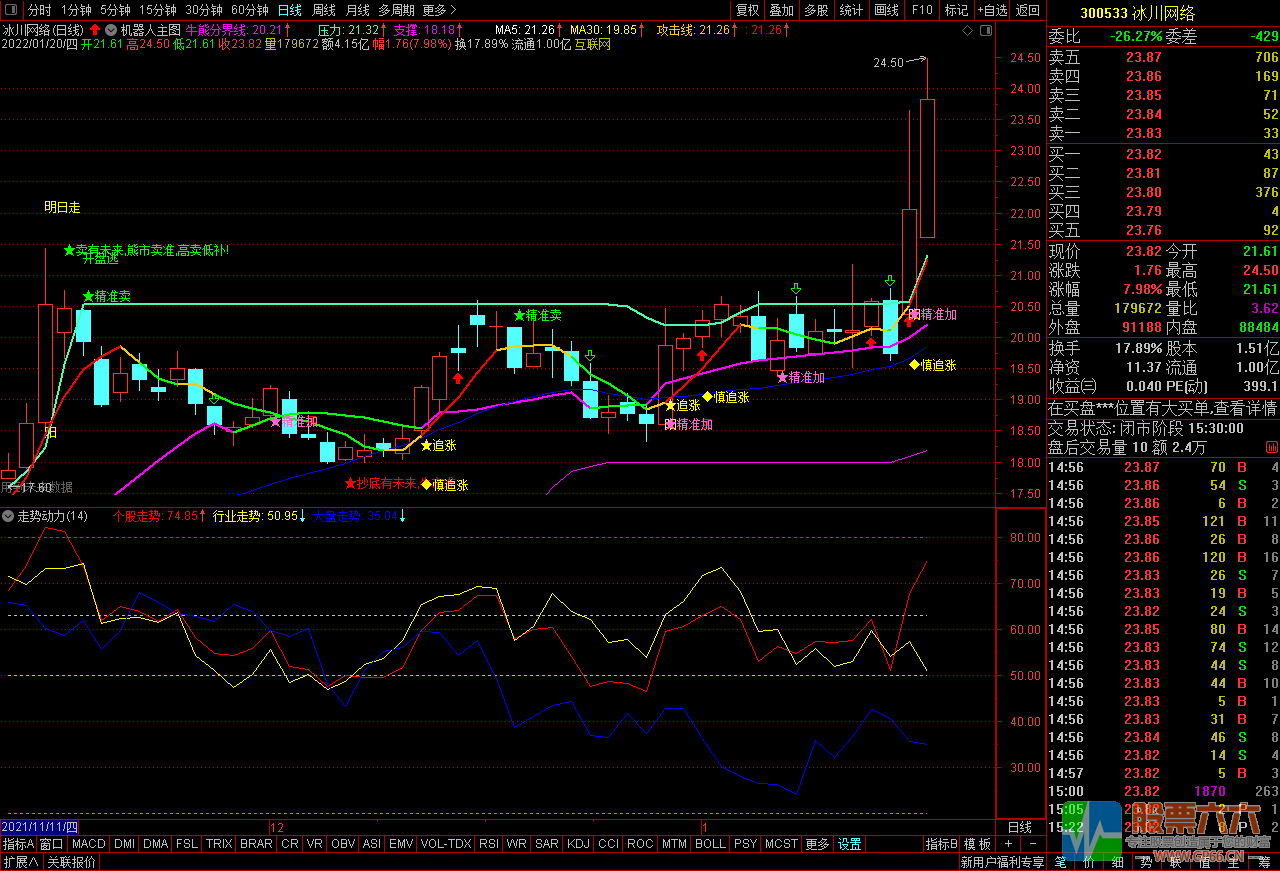Viewport: 1280px width, 871px height.
Task: Click the diamond icon at chart top-right
Action: pos(967,31)
